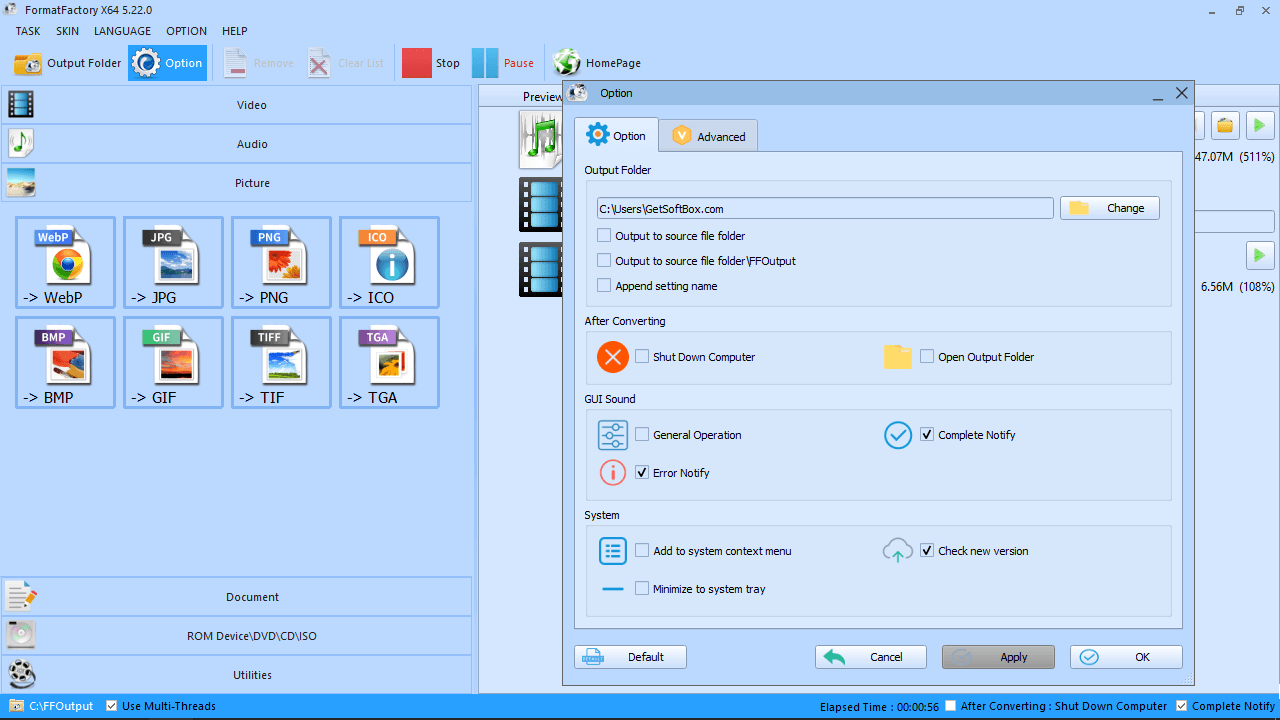The width and height of the screenshot is (1280, 720).
Task: Turn on General Operation sound
Action: click(642, 435)
